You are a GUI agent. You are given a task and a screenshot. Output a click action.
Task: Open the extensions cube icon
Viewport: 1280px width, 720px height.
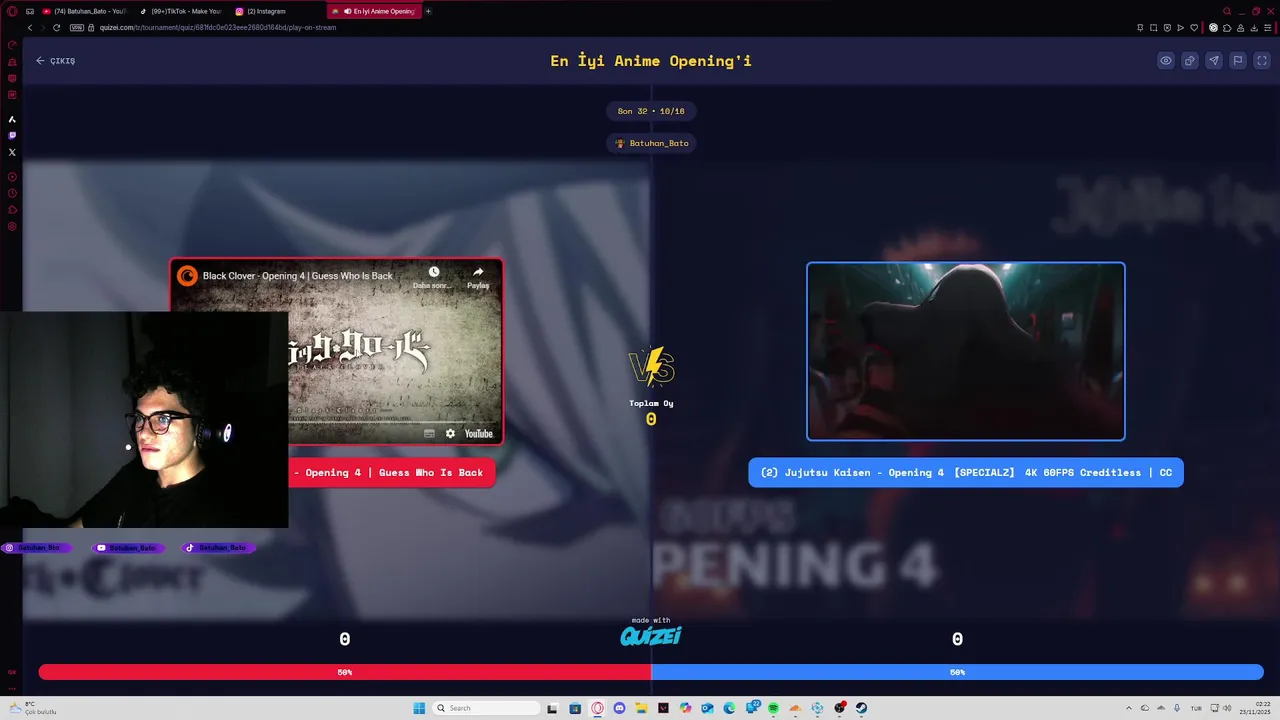1227,28
